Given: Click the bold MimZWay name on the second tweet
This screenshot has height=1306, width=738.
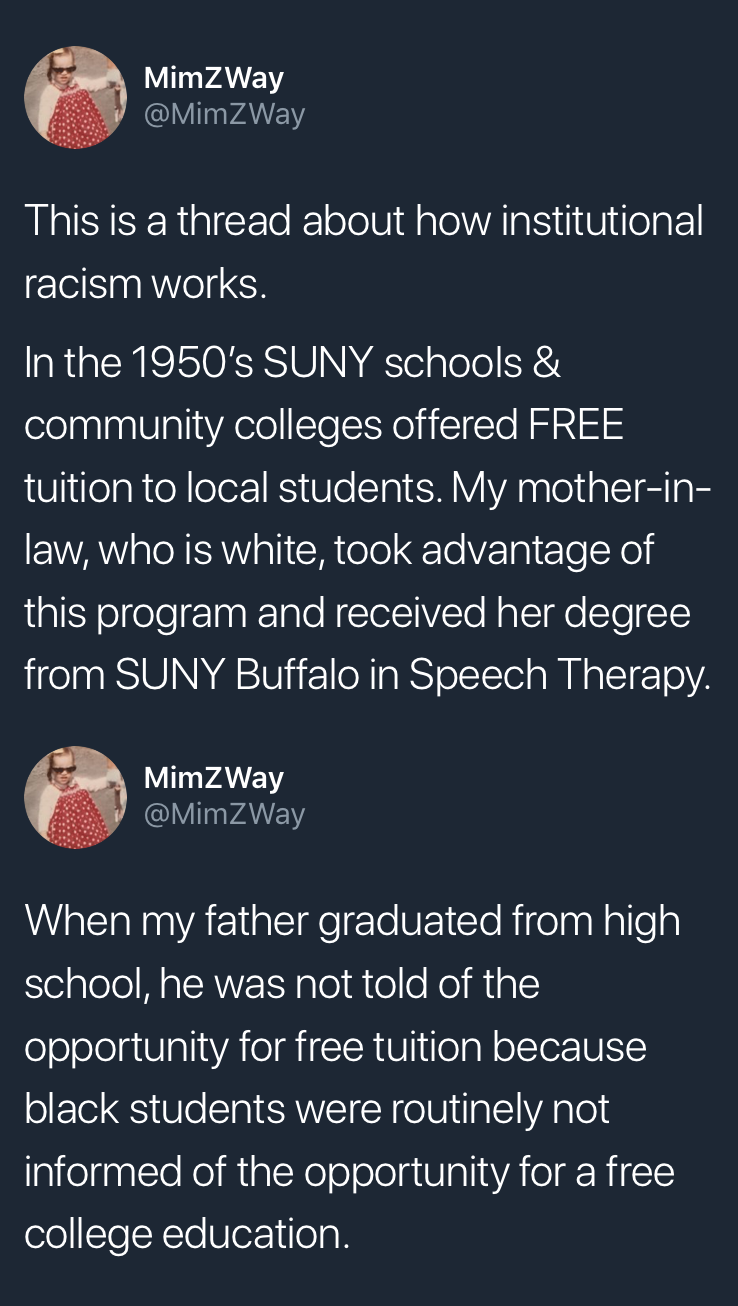Looking at the screenshot, I should pos(214,778).
